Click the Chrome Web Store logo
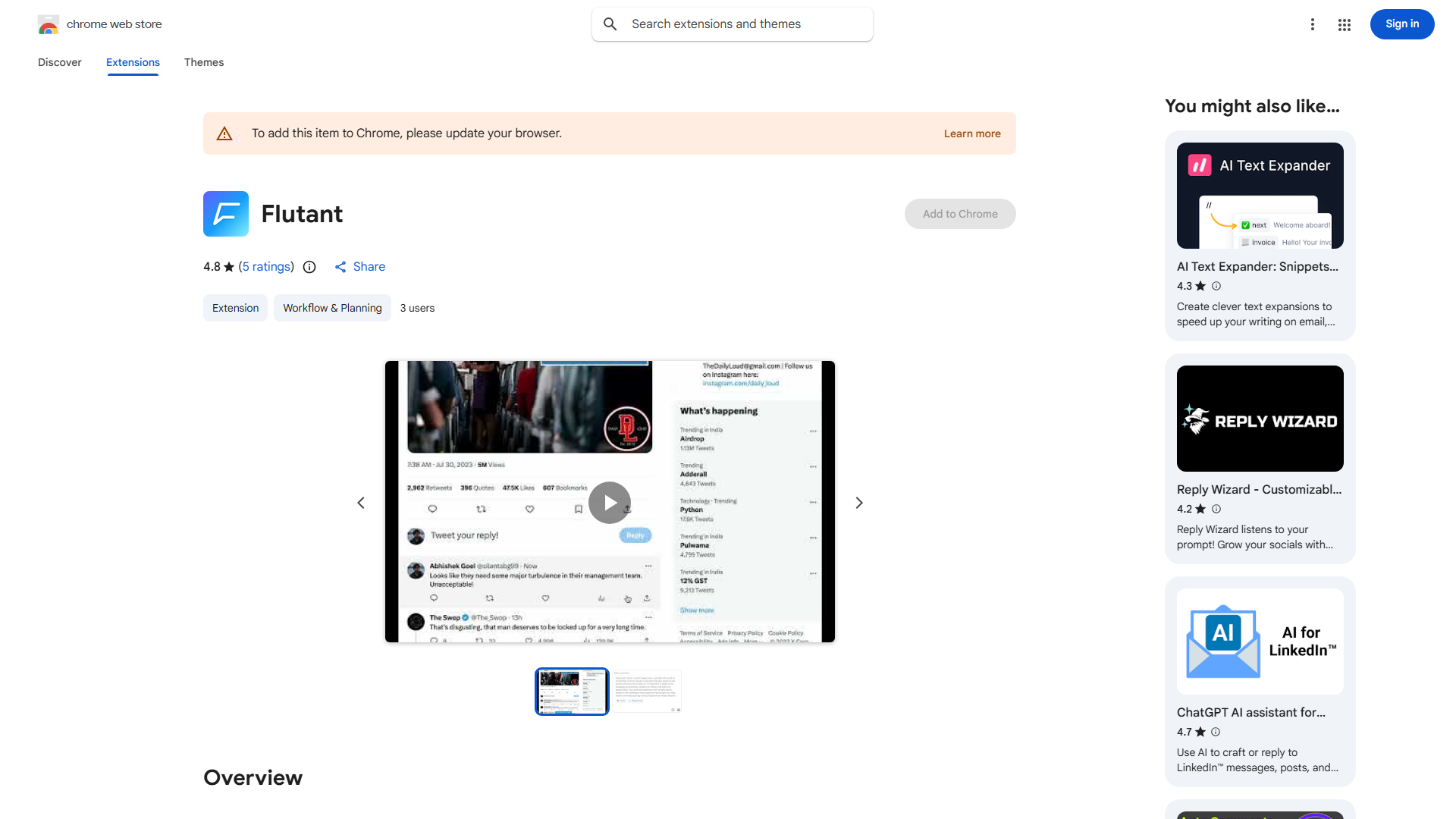1456x819 pixels. pyautogui.click(x=48, y=24)
